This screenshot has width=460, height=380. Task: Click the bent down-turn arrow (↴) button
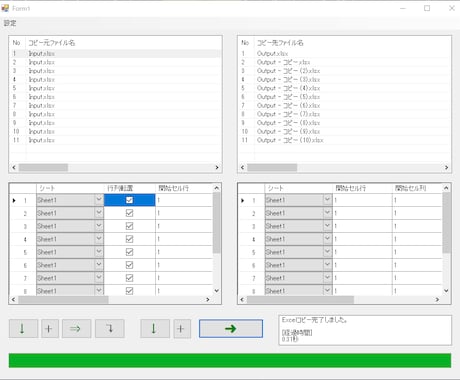pyautogui.click(x=110, y=329)
